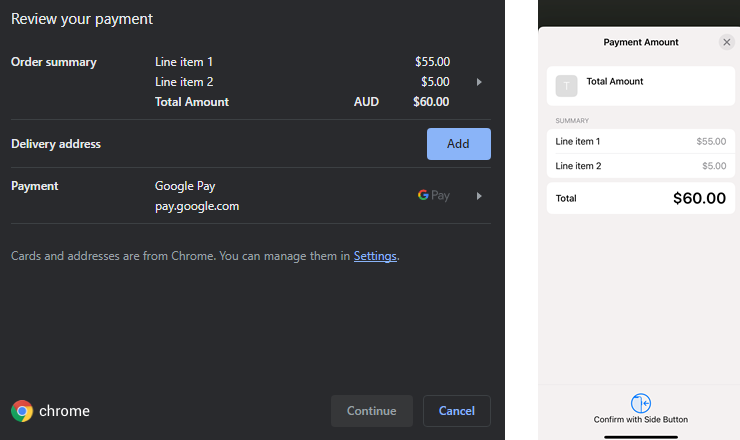Add a delivery address

point(458,144)
